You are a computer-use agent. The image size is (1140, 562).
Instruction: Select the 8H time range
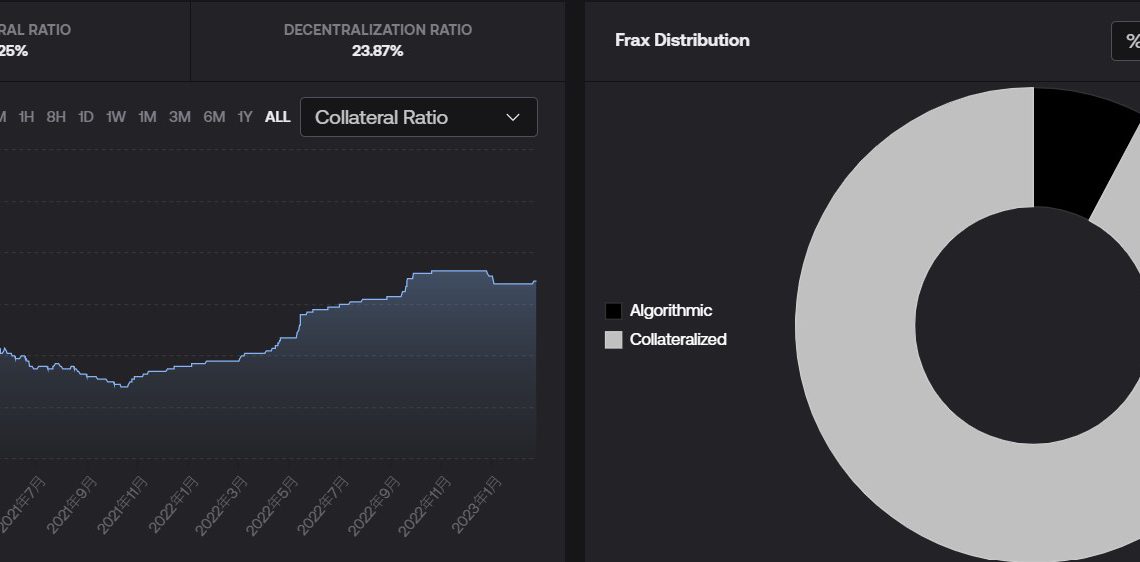pos(56,117)
